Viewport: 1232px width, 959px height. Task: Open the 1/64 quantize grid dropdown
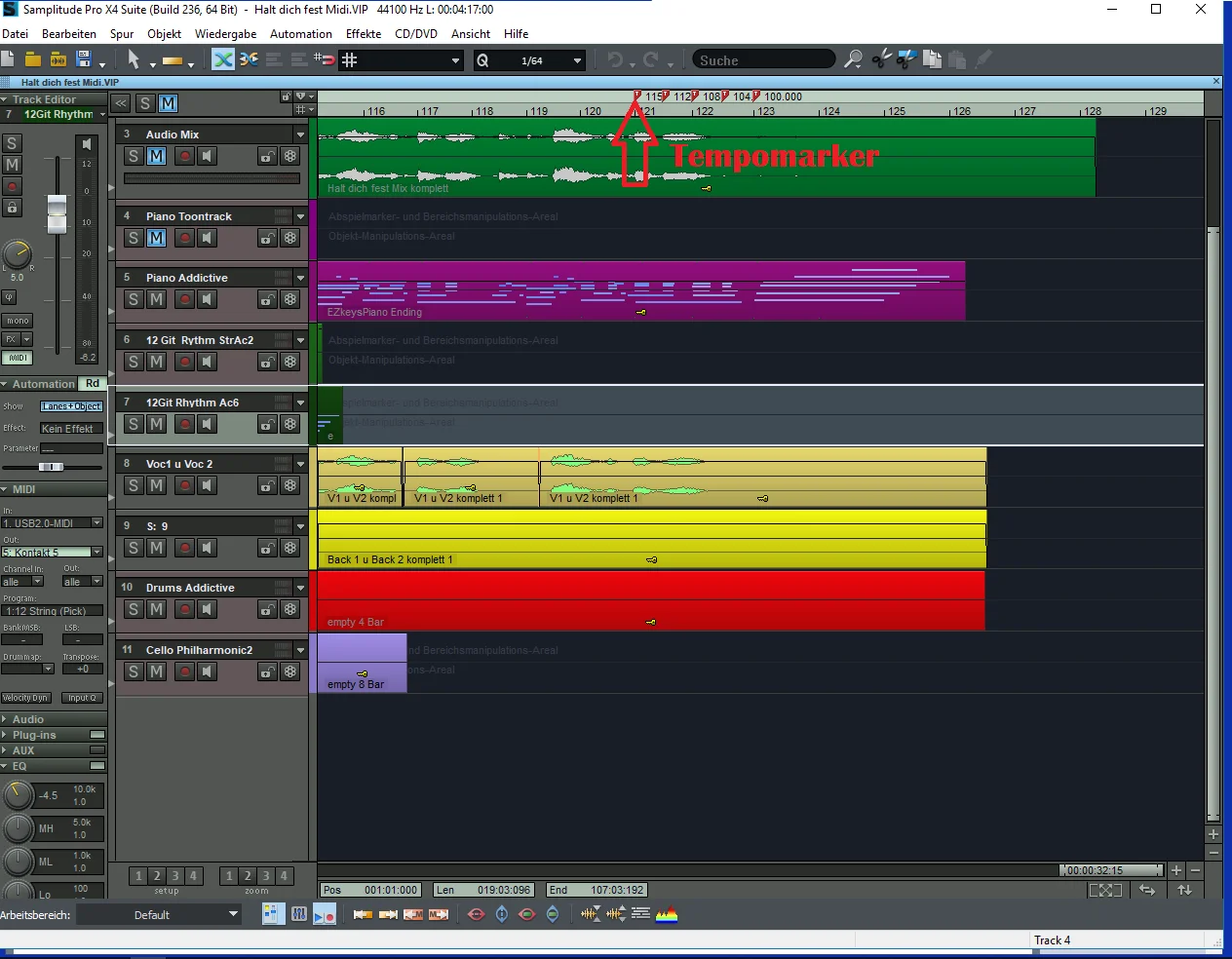[577, 60]
